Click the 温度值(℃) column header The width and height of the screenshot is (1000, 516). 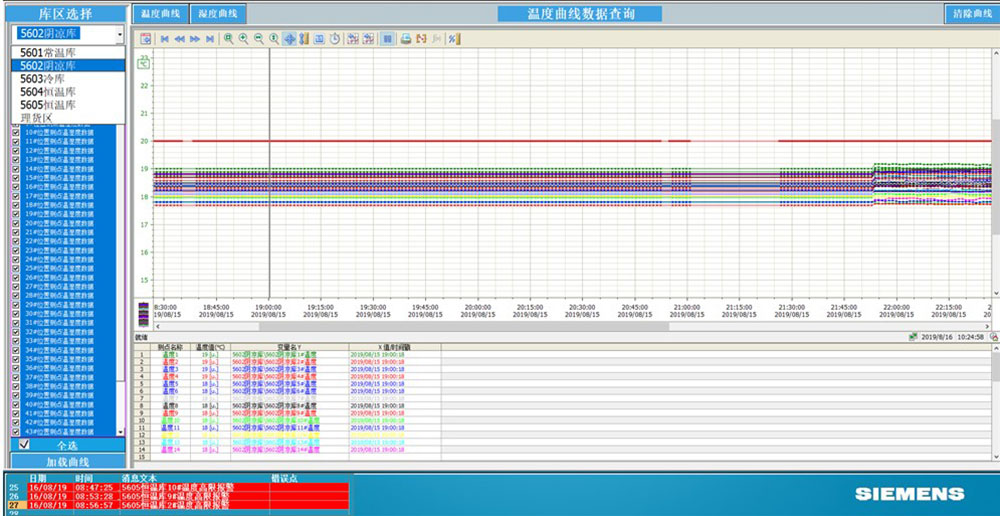(211, 347)
